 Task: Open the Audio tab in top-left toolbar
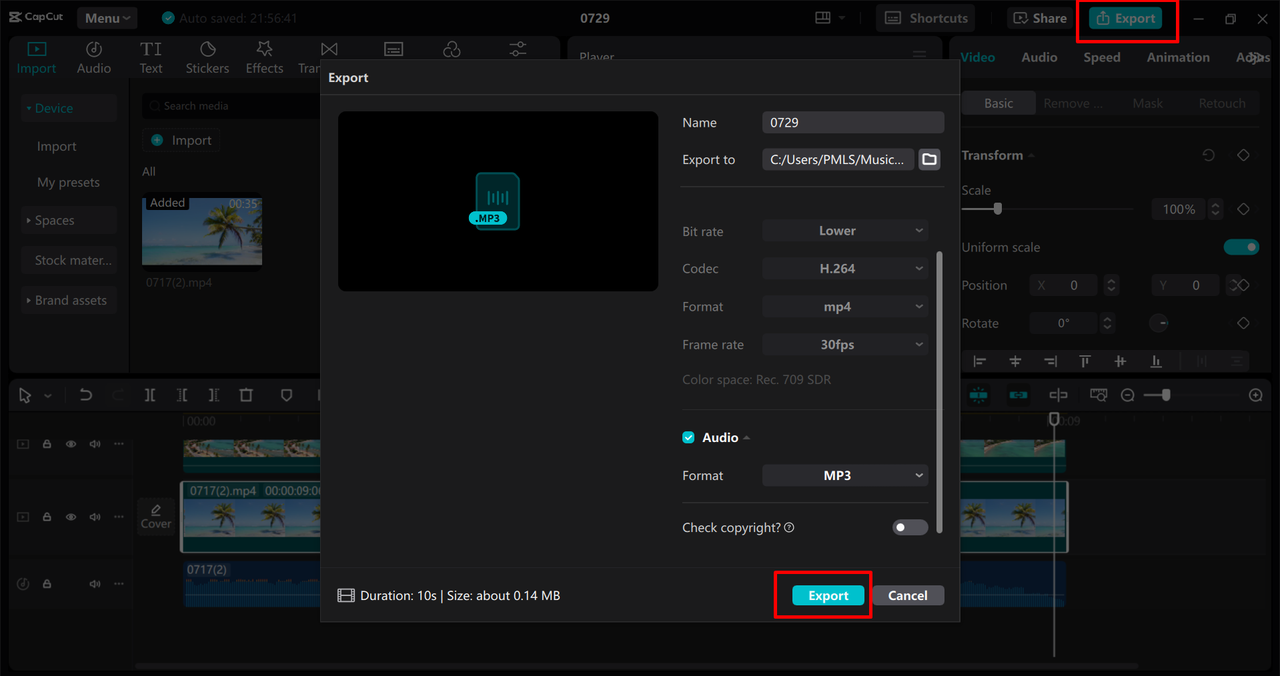[94, 57]
